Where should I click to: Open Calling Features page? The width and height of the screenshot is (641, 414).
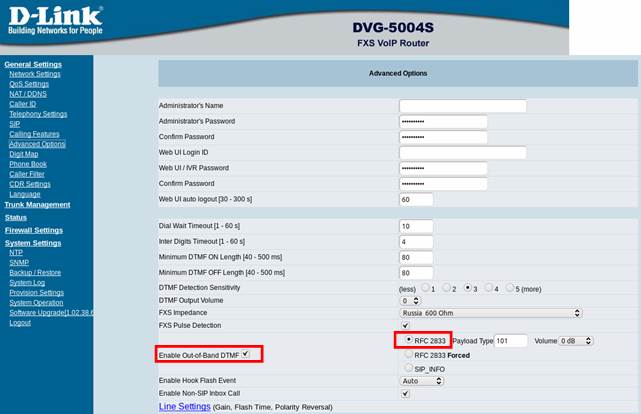coord(34,134)
